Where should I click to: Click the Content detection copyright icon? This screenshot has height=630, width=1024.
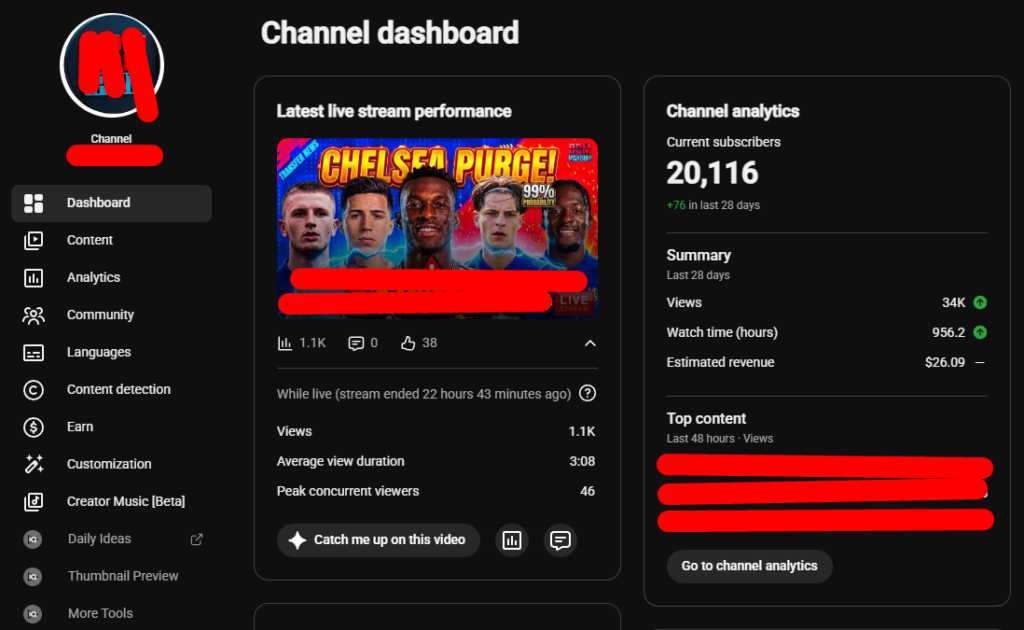click(x=33, y=390)
